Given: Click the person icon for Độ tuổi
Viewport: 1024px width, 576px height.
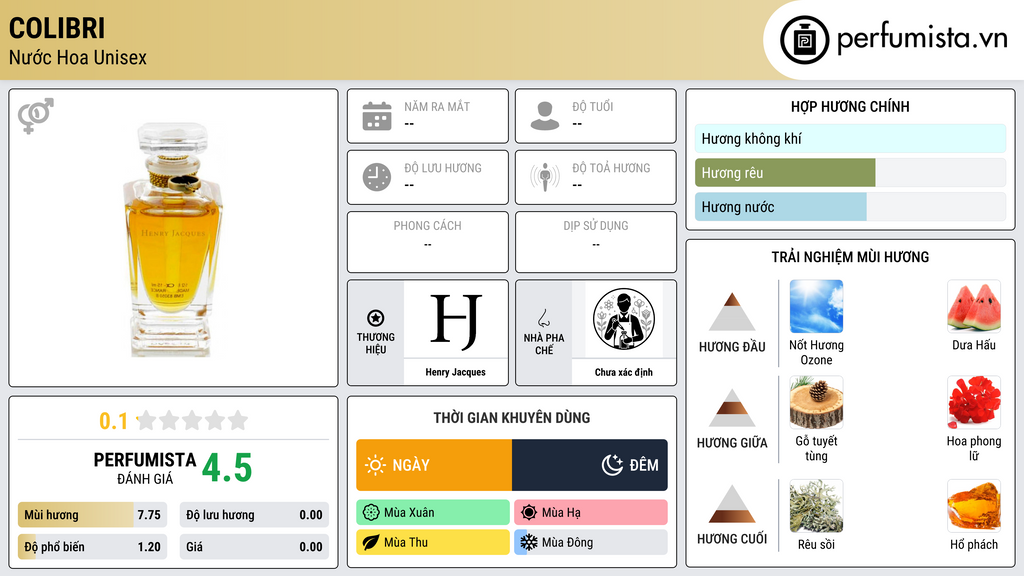Looking at the screenshot, I should pos(545,116).
